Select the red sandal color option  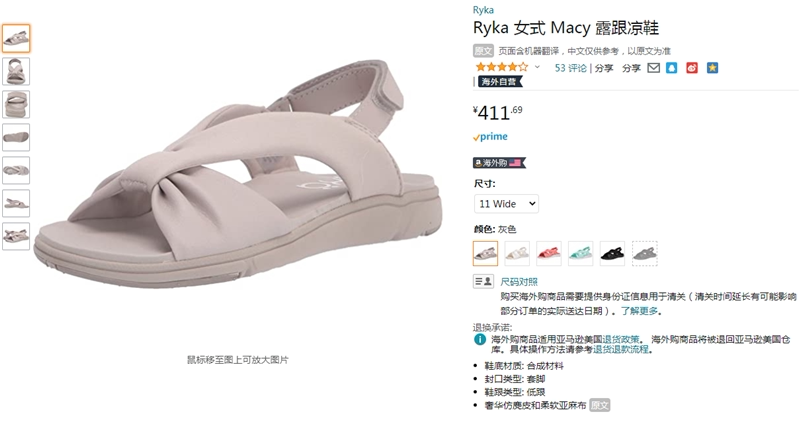point(549,254)
